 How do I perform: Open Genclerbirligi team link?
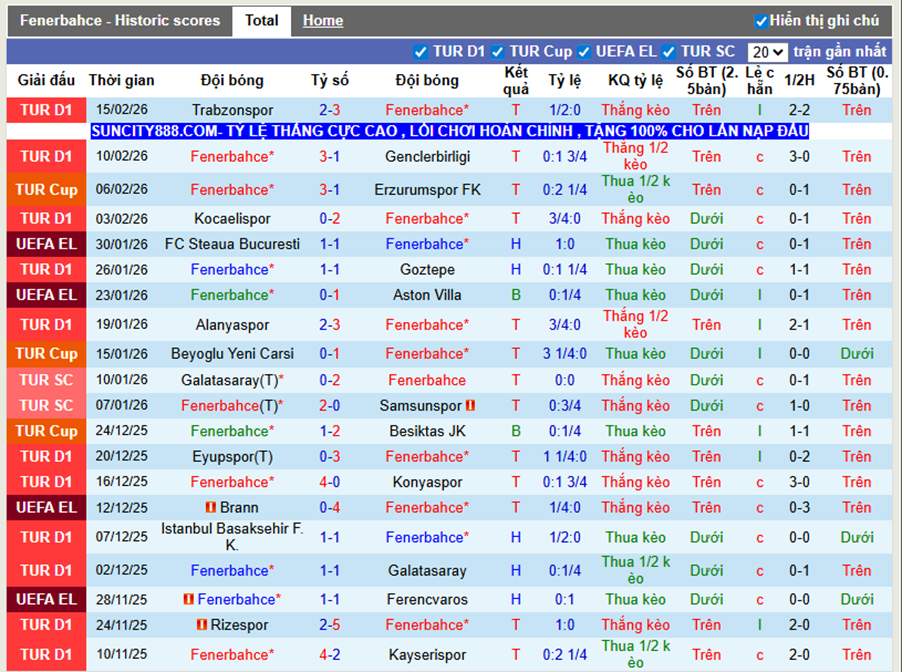(427, 156)
